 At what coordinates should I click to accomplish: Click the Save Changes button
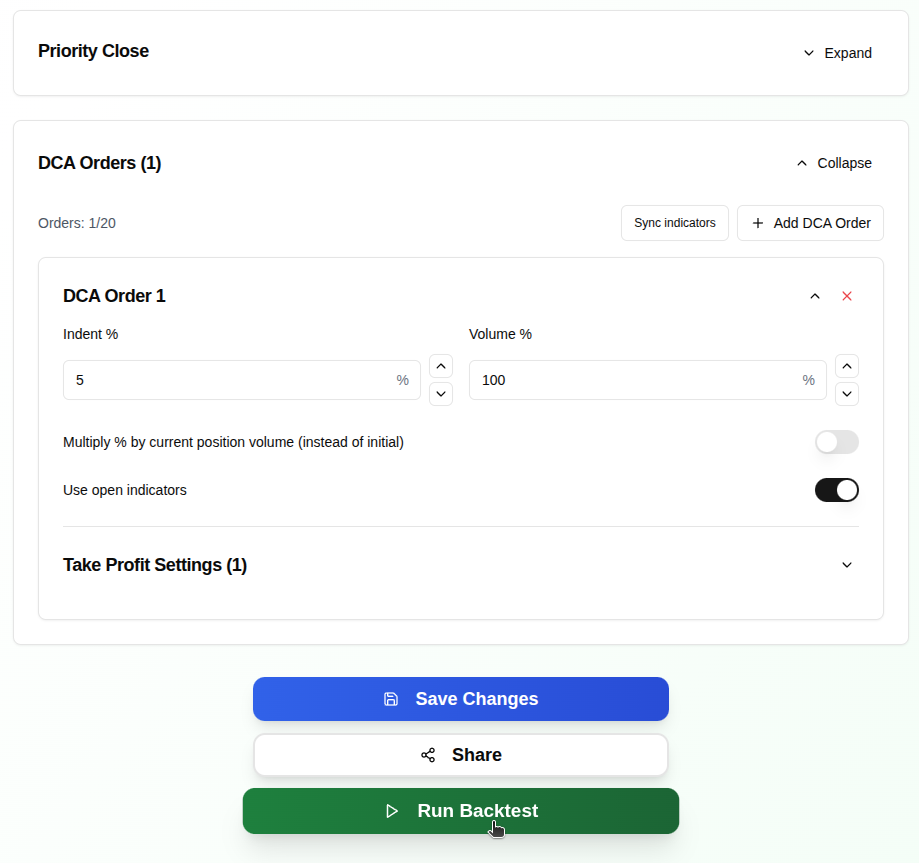pos(460,699)
